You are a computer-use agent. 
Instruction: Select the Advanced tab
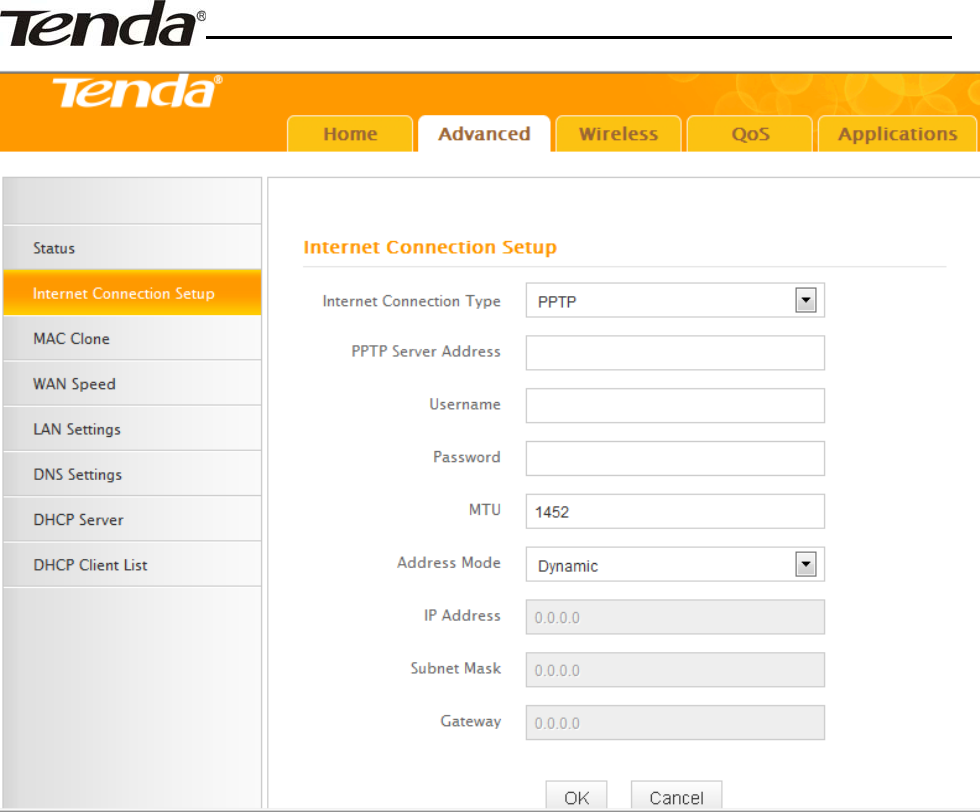[484, 133]
